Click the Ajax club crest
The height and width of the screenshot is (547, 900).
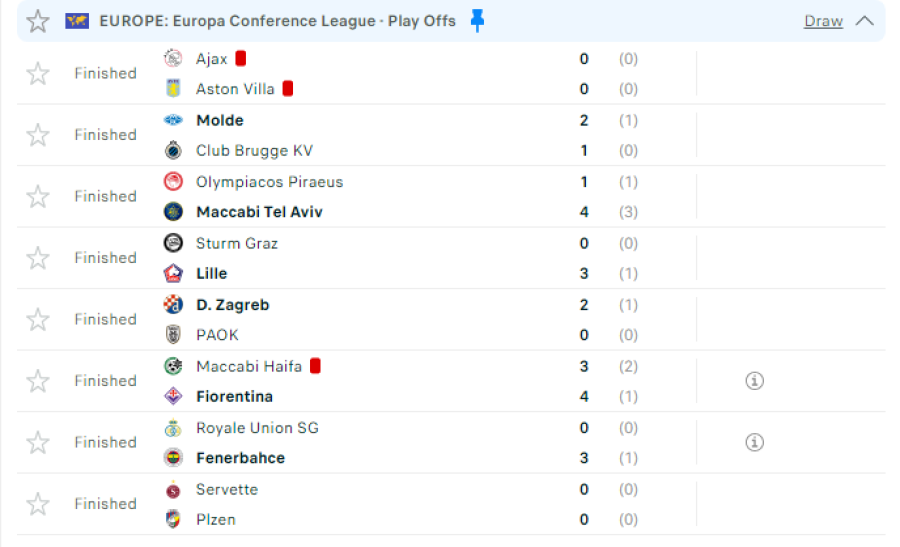173,59
